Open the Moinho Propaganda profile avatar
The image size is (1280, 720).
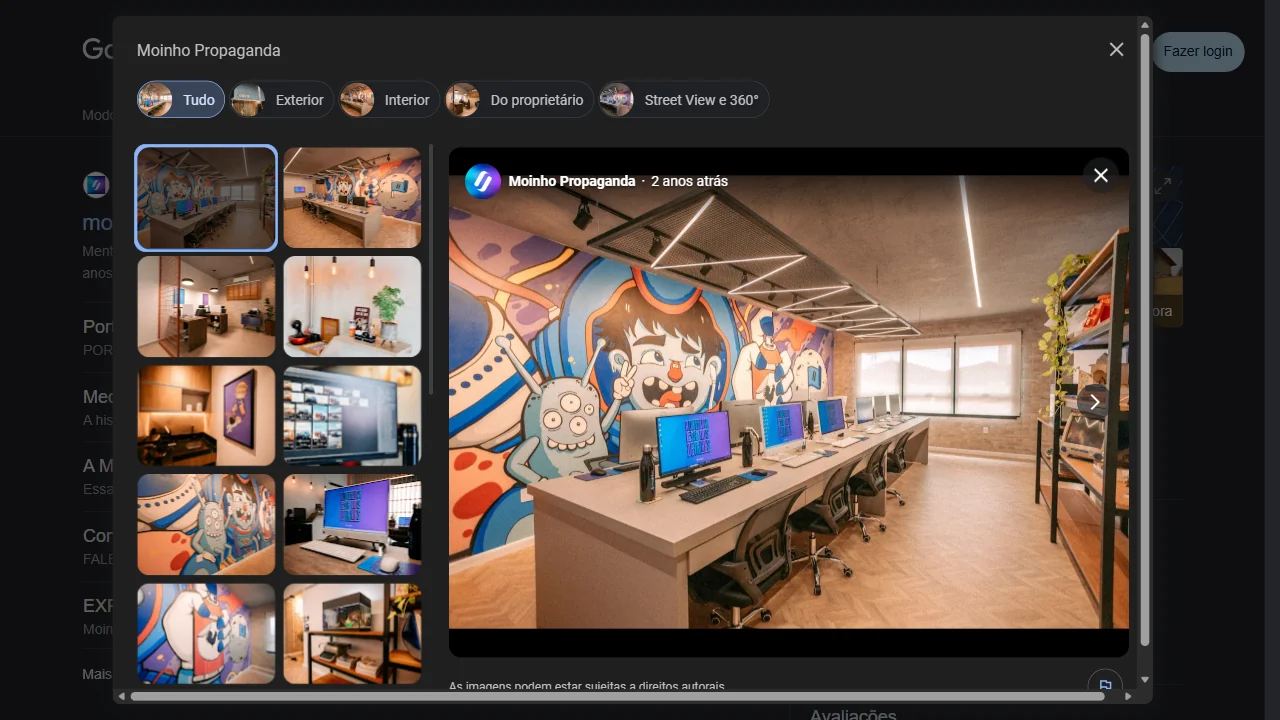point(483,181)
